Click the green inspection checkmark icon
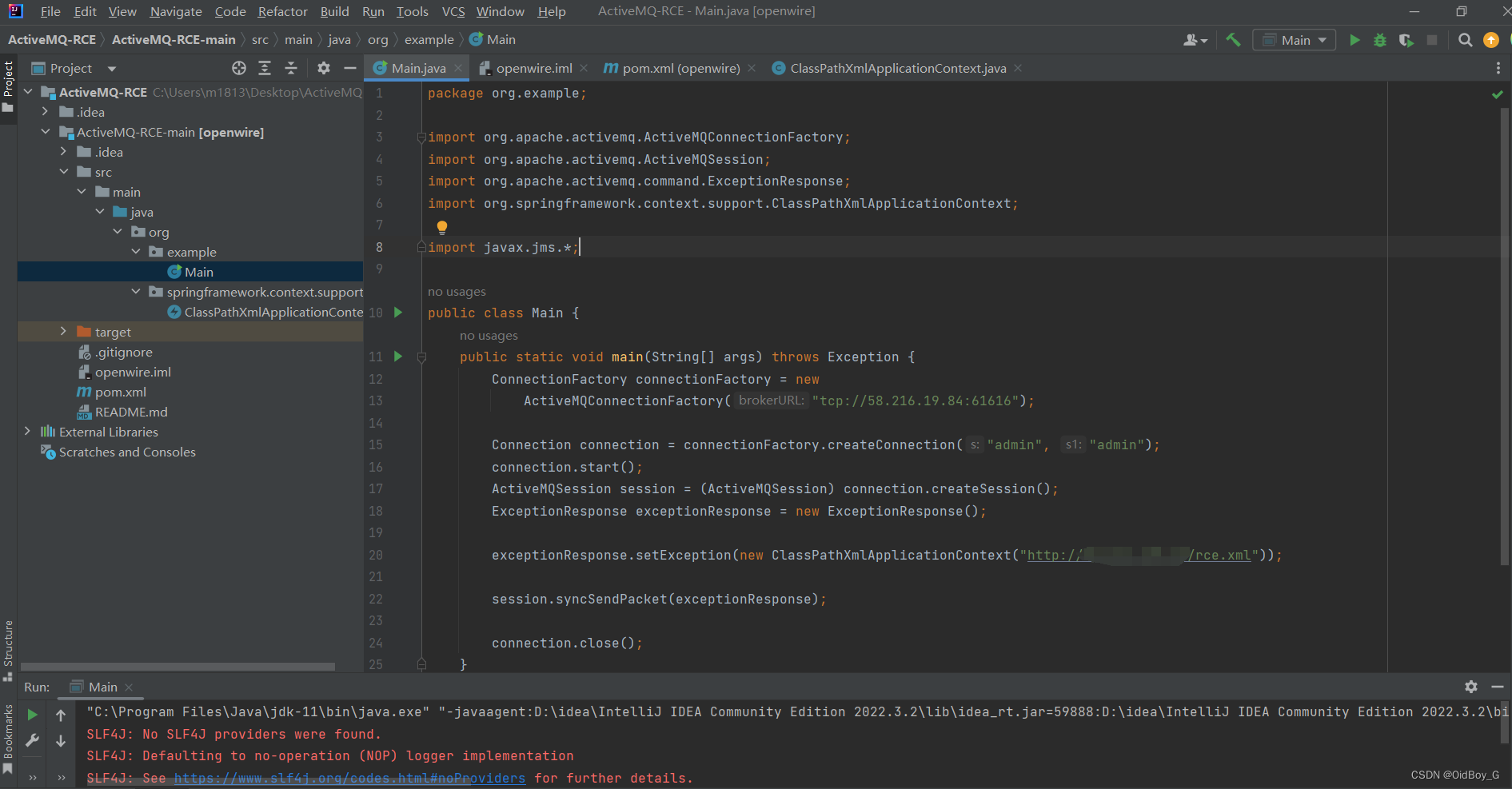Screen dimensions: 1512x789 (1497, 94)
